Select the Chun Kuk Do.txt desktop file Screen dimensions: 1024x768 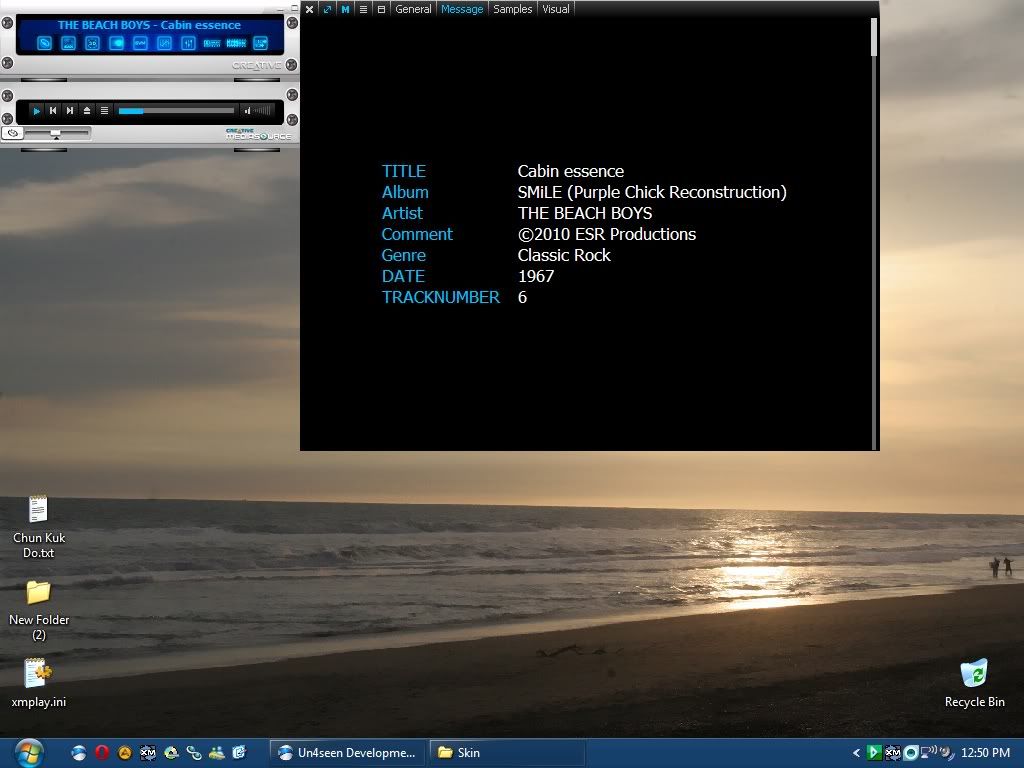click(x=39, y=528)
